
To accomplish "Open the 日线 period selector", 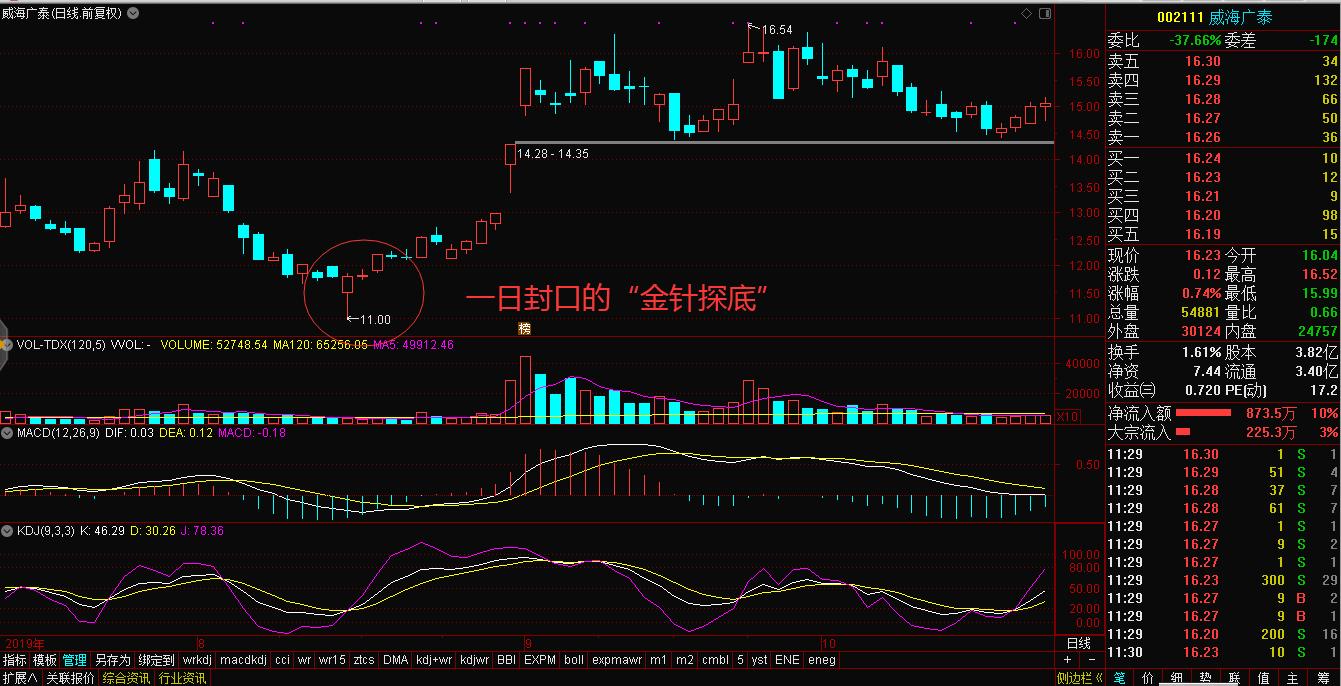I will pyautogui.click(x=1079, y=643).
